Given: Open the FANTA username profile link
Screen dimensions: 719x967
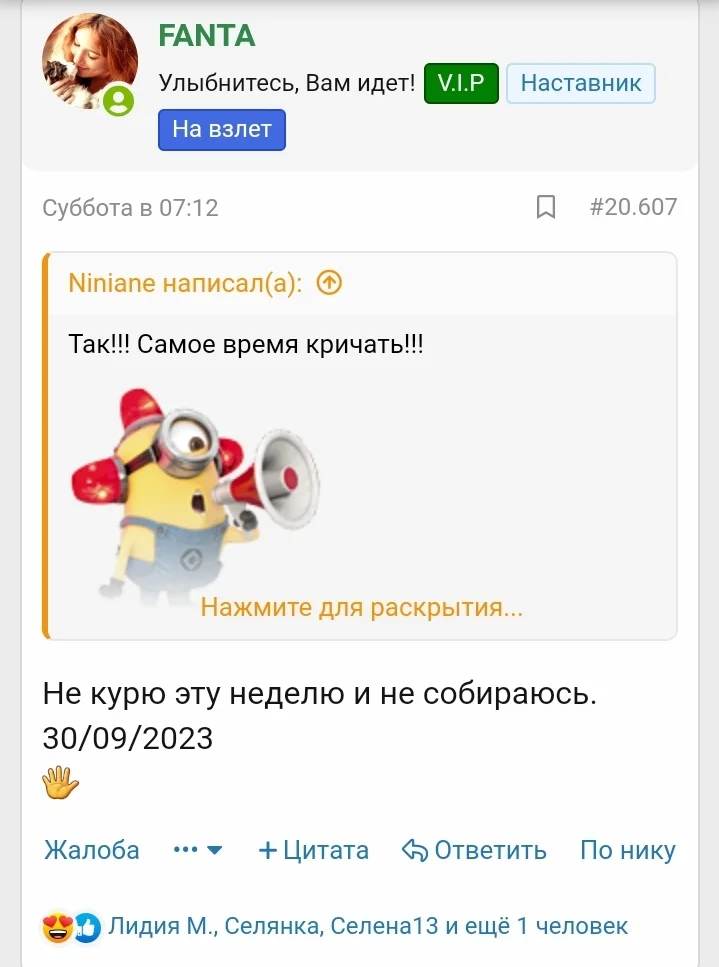Looking at the screenshot, I should [207, 36].
